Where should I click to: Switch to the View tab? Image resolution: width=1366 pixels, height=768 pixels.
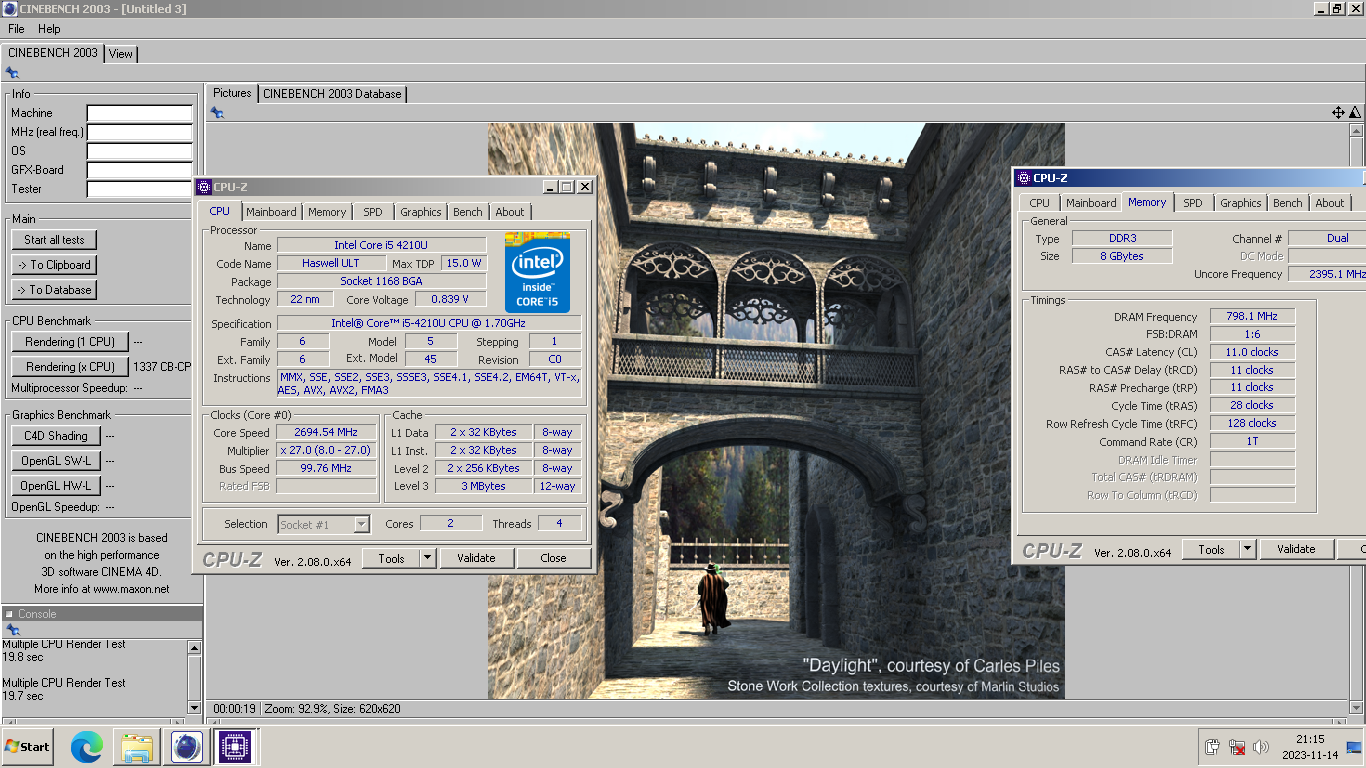point(121,54)
